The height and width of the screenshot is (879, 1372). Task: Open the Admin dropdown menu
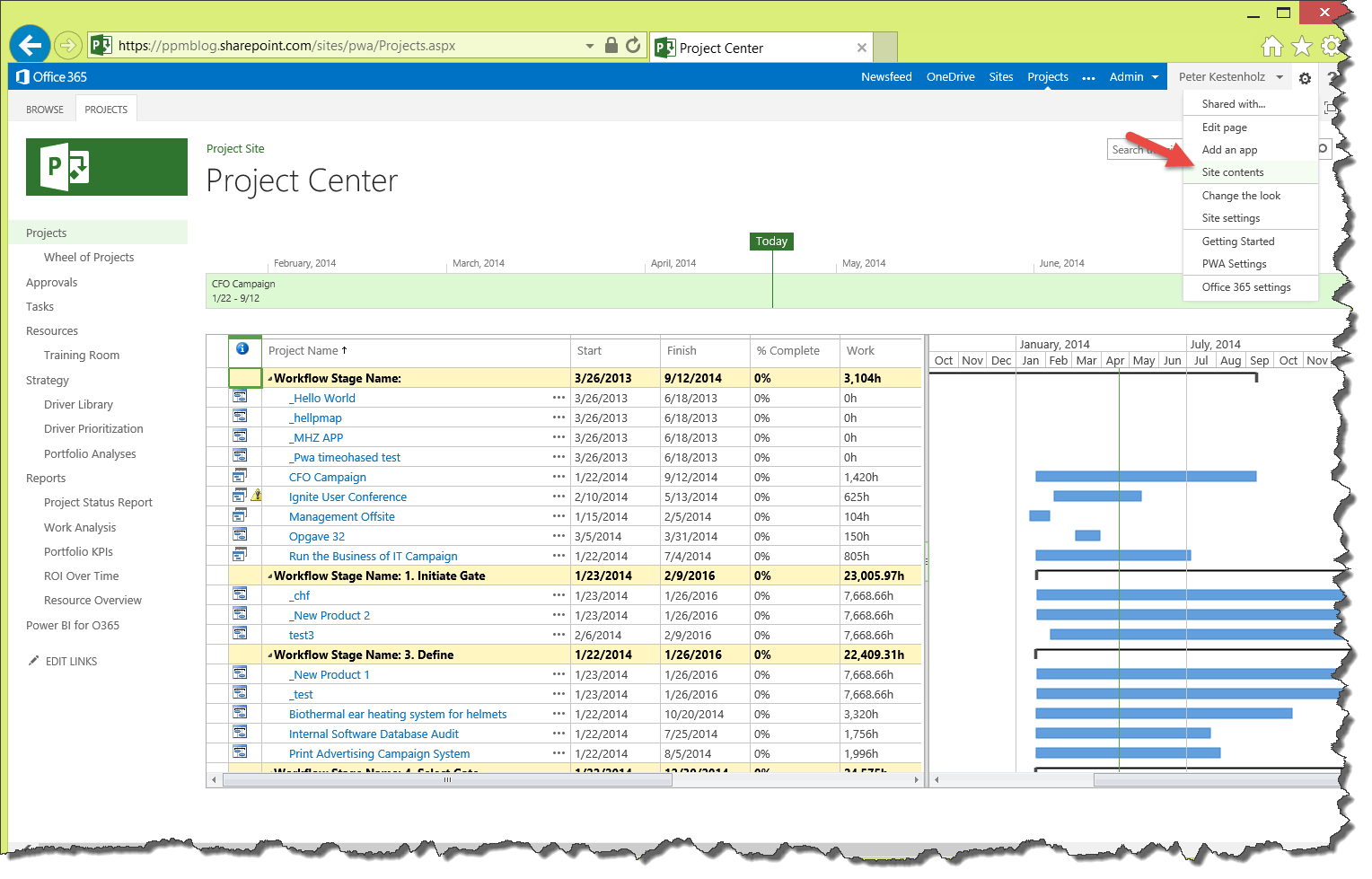coord(1133,76)
